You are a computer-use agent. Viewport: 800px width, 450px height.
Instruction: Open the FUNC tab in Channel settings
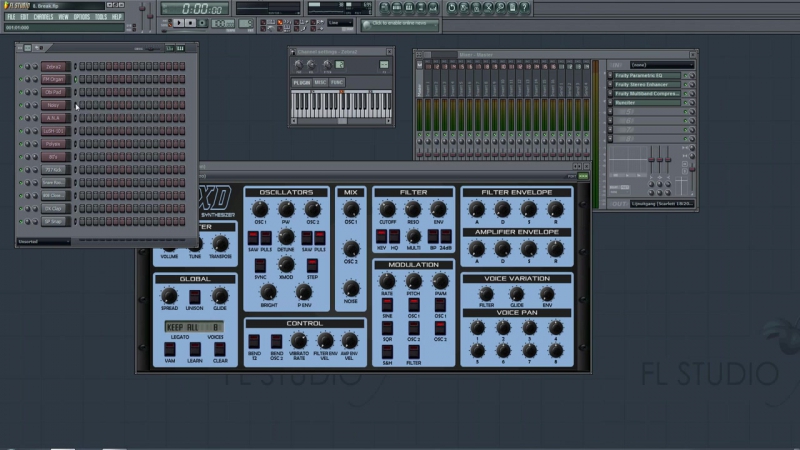point(337,82)
